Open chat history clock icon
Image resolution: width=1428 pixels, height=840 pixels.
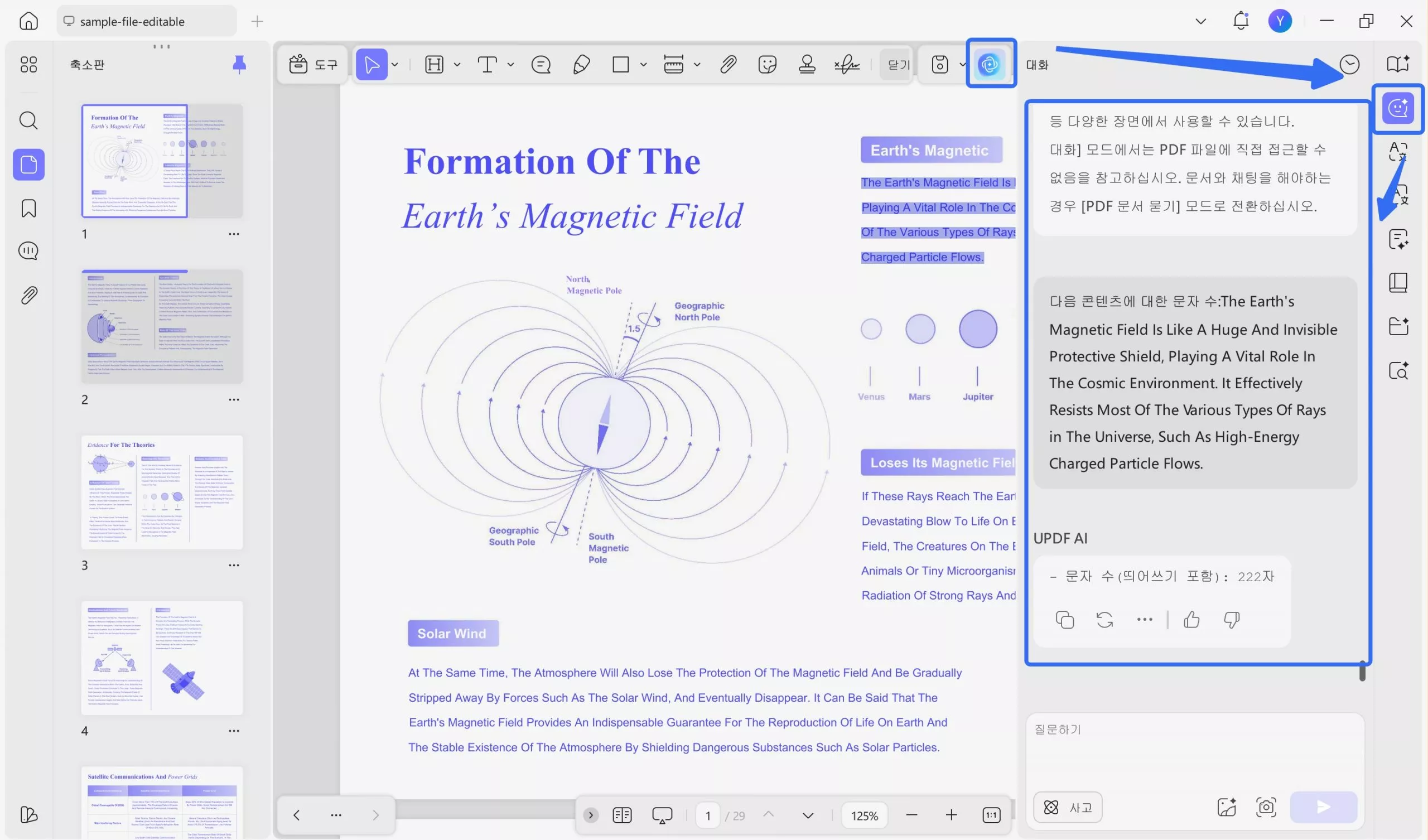pos(1349,65)
